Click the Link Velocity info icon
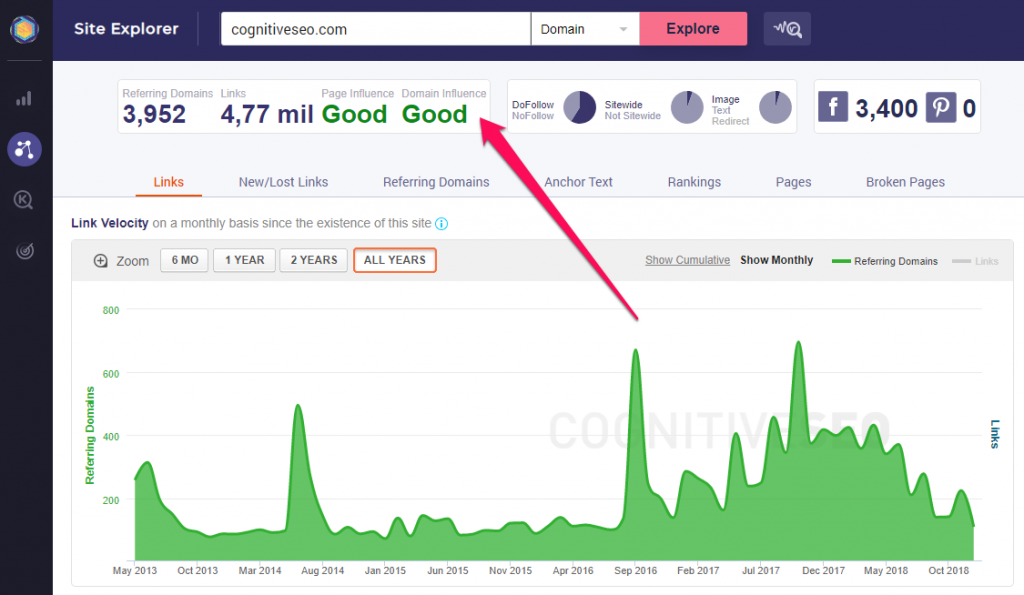Viewport: 1024px width, 595px height. coord(441,224)
